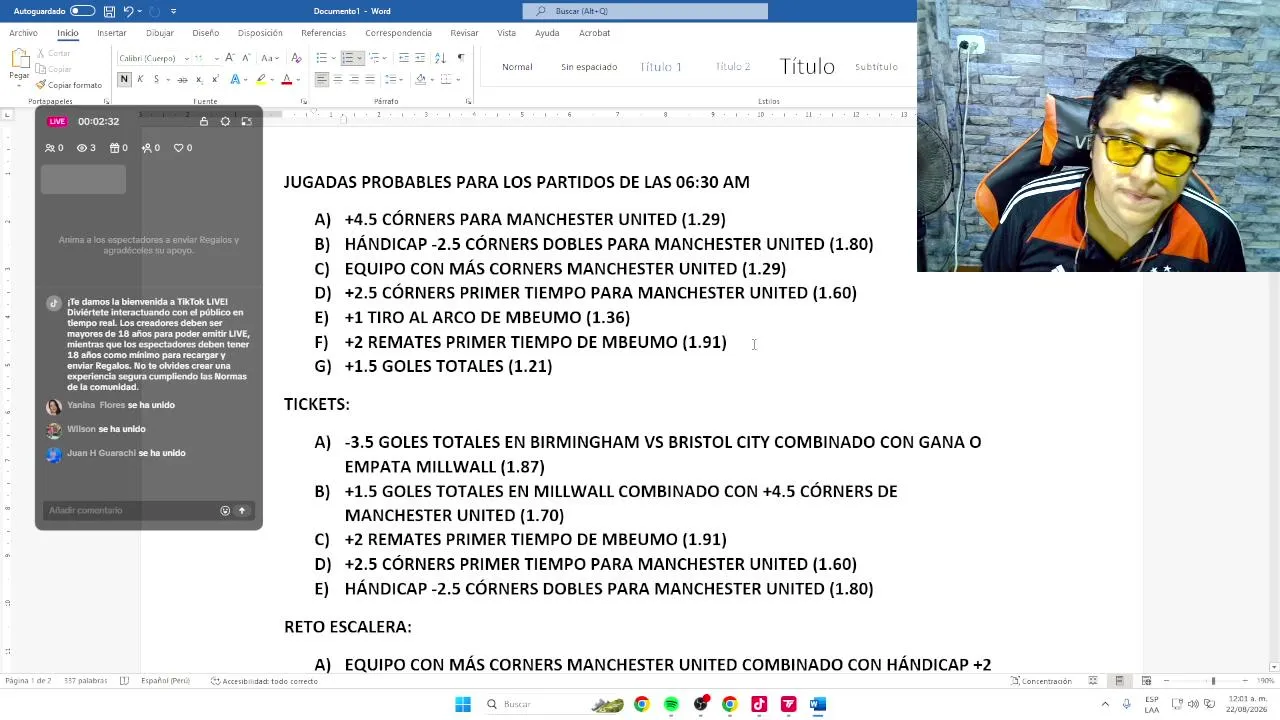Apply text effects and typography
Viewport: 1280px width, 720px height.
(235, 79)
